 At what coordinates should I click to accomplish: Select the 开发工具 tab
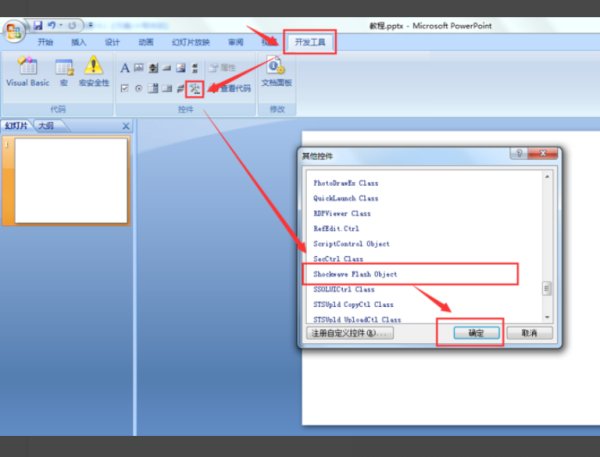(310, 42)
